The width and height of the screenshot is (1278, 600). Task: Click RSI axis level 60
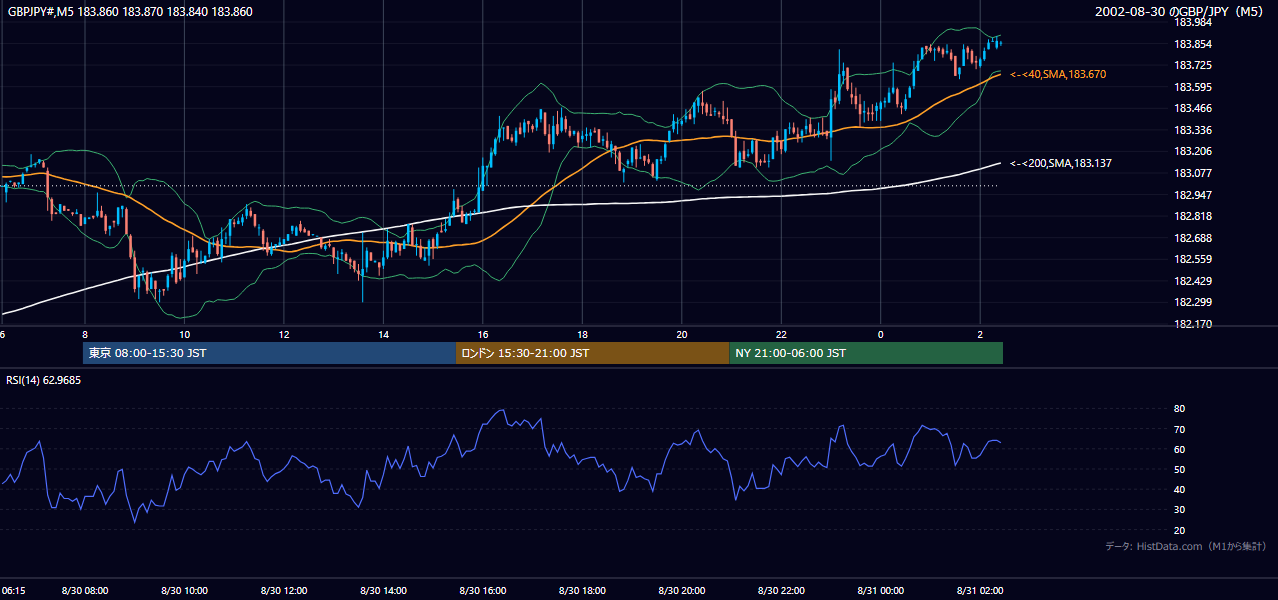coord(1180,449)
